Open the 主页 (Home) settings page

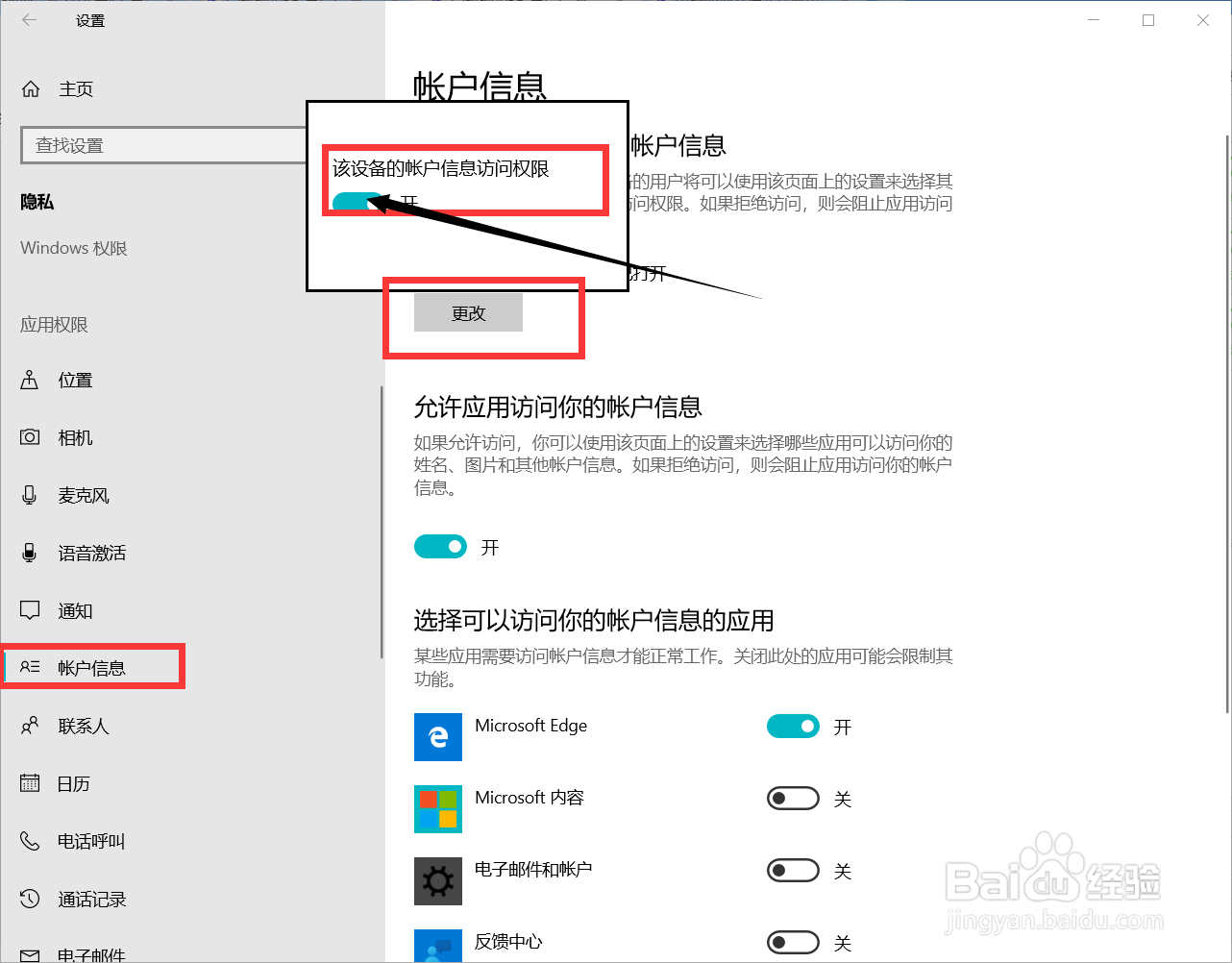60,88
